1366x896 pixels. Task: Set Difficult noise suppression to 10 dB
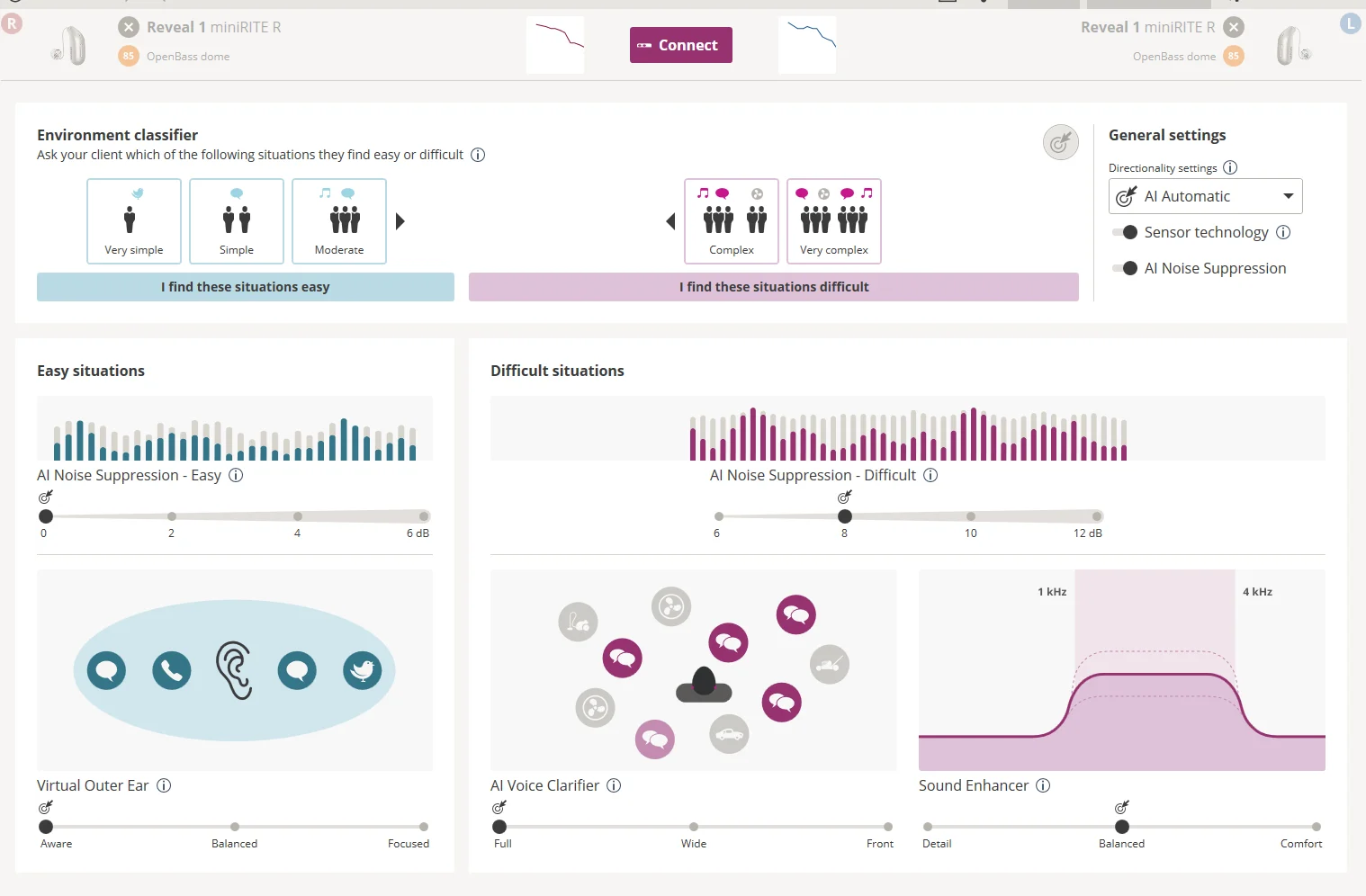(x=971, y=516)
